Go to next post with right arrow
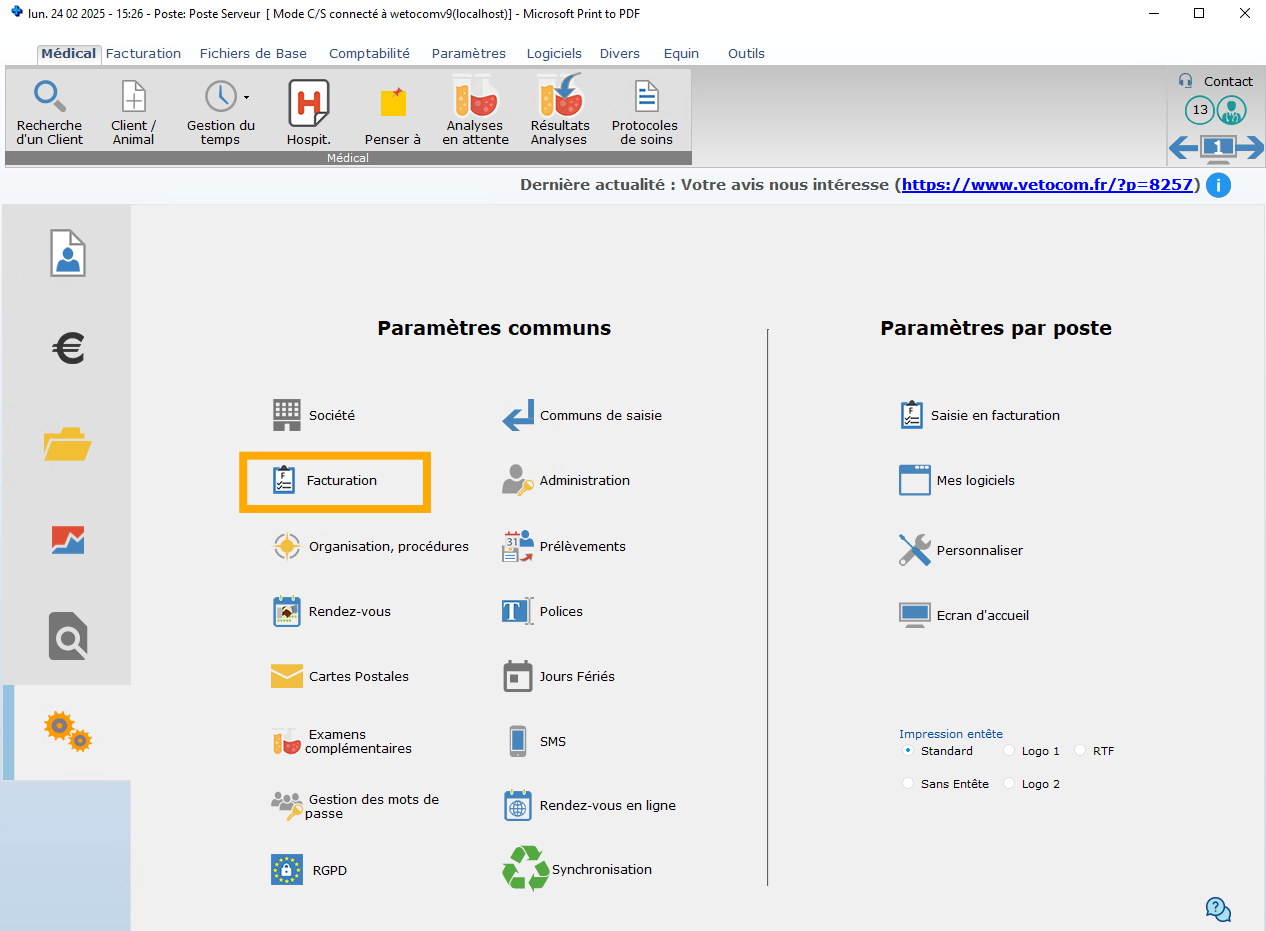 click(x=1250, y=148)
